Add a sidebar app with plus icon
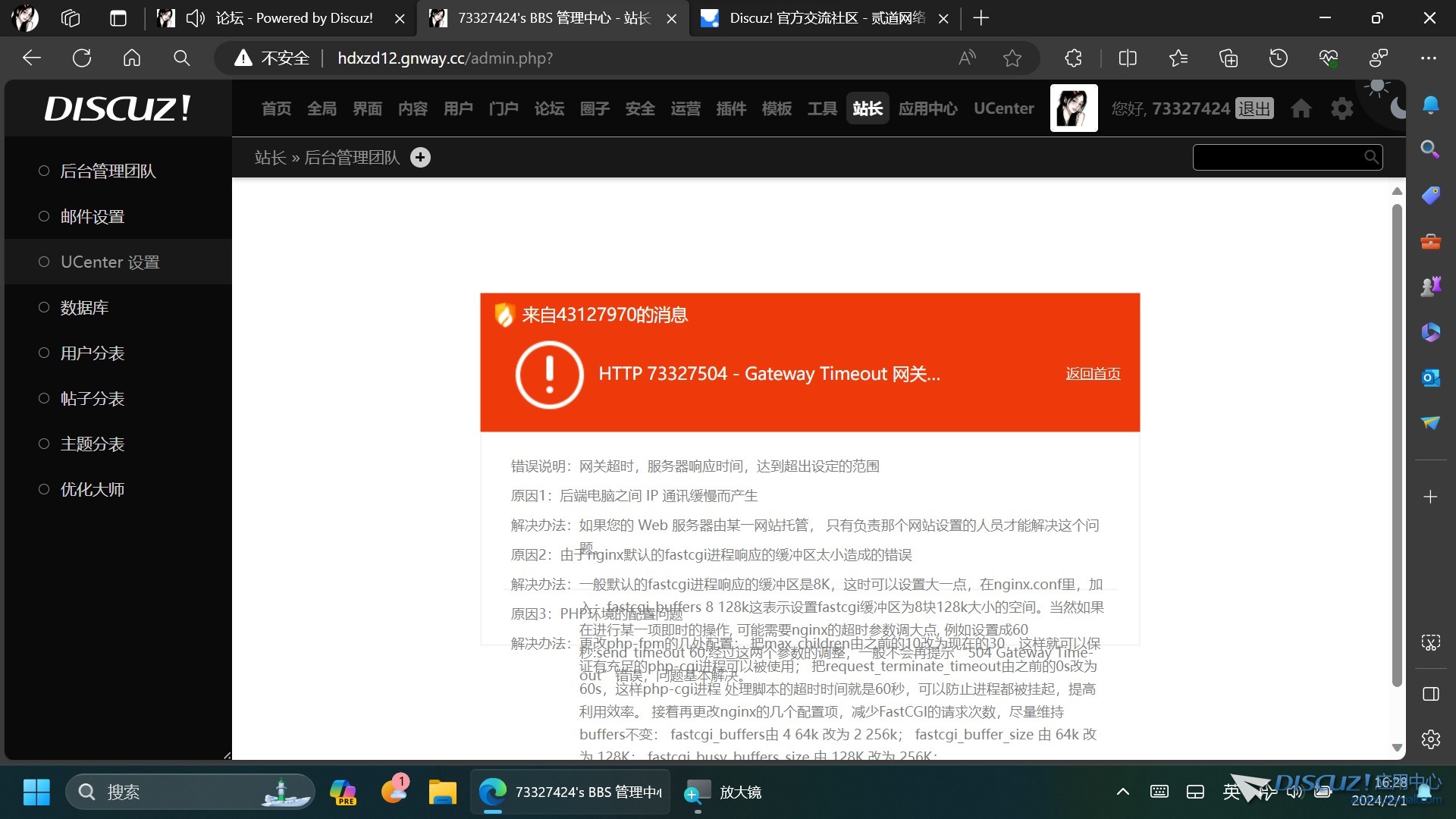 coord(1431,497)
